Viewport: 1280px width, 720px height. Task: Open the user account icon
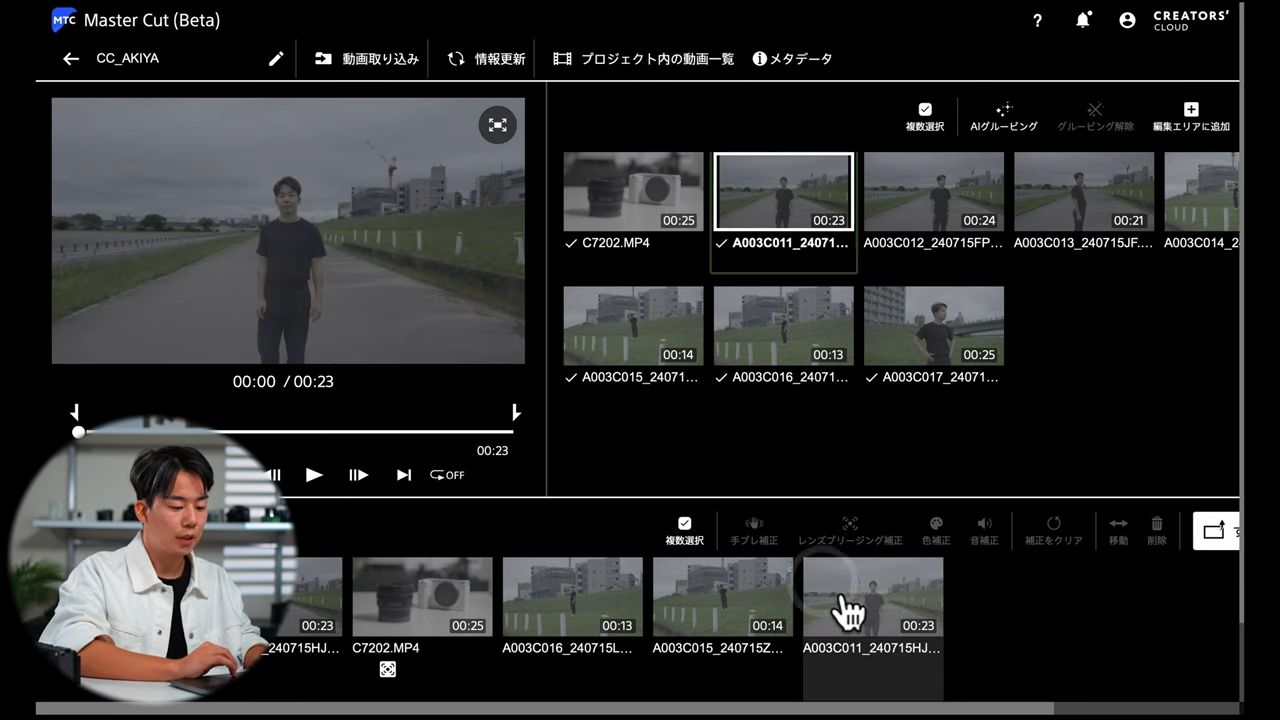click(1127, 21)
